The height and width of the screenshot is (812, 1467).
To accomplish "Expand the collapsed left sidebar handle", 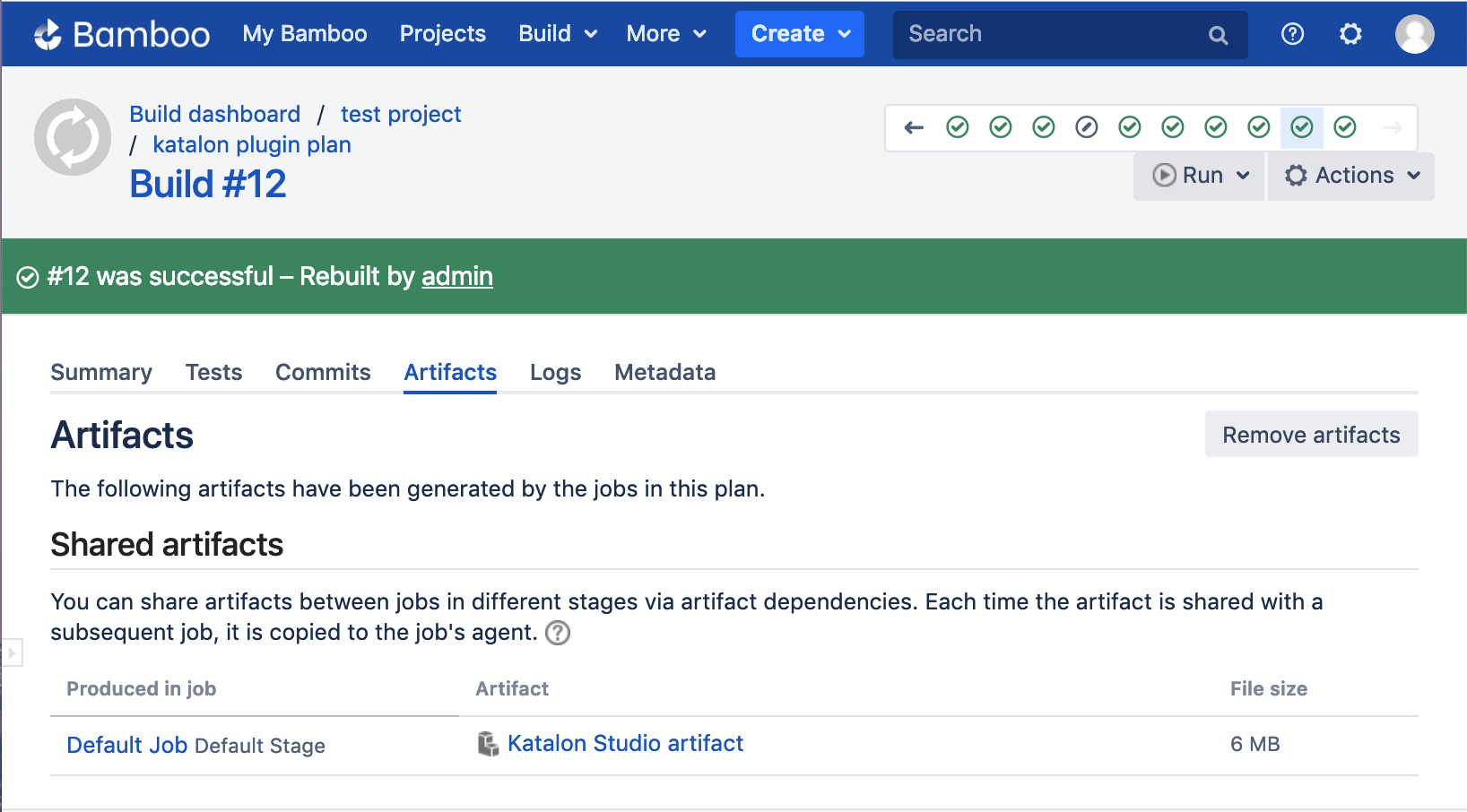I will tap(12, 652).
